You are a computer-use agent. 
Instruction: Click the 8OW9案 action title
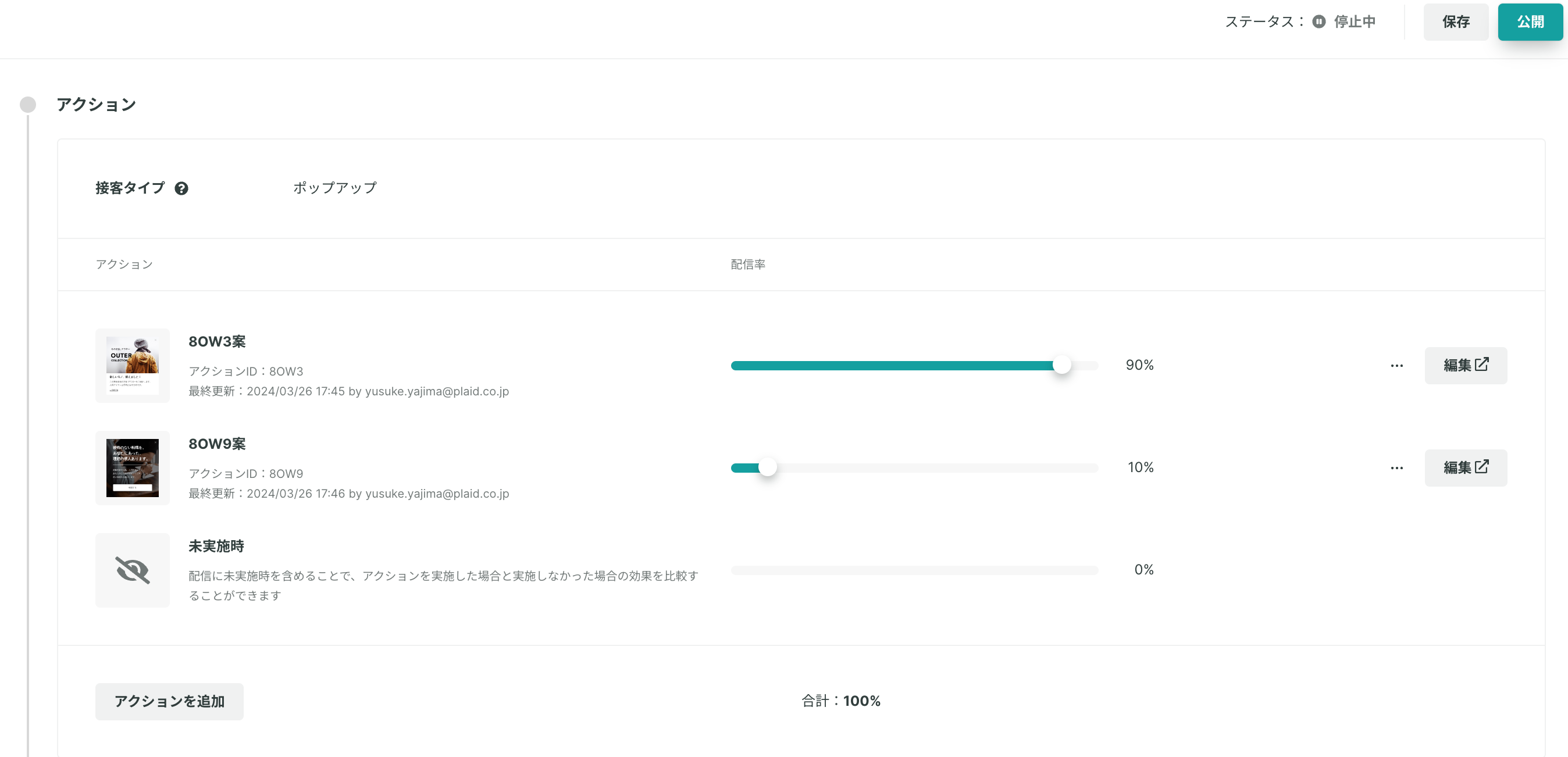(218, 444)
